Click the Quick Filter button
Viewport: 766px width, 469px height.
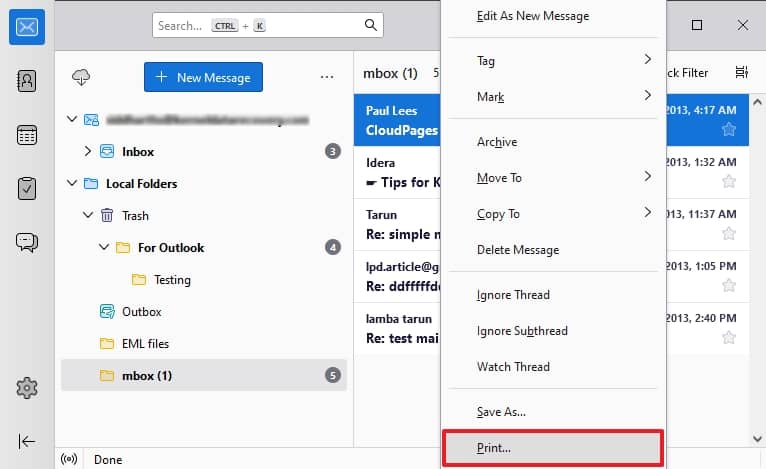[687, 73]
